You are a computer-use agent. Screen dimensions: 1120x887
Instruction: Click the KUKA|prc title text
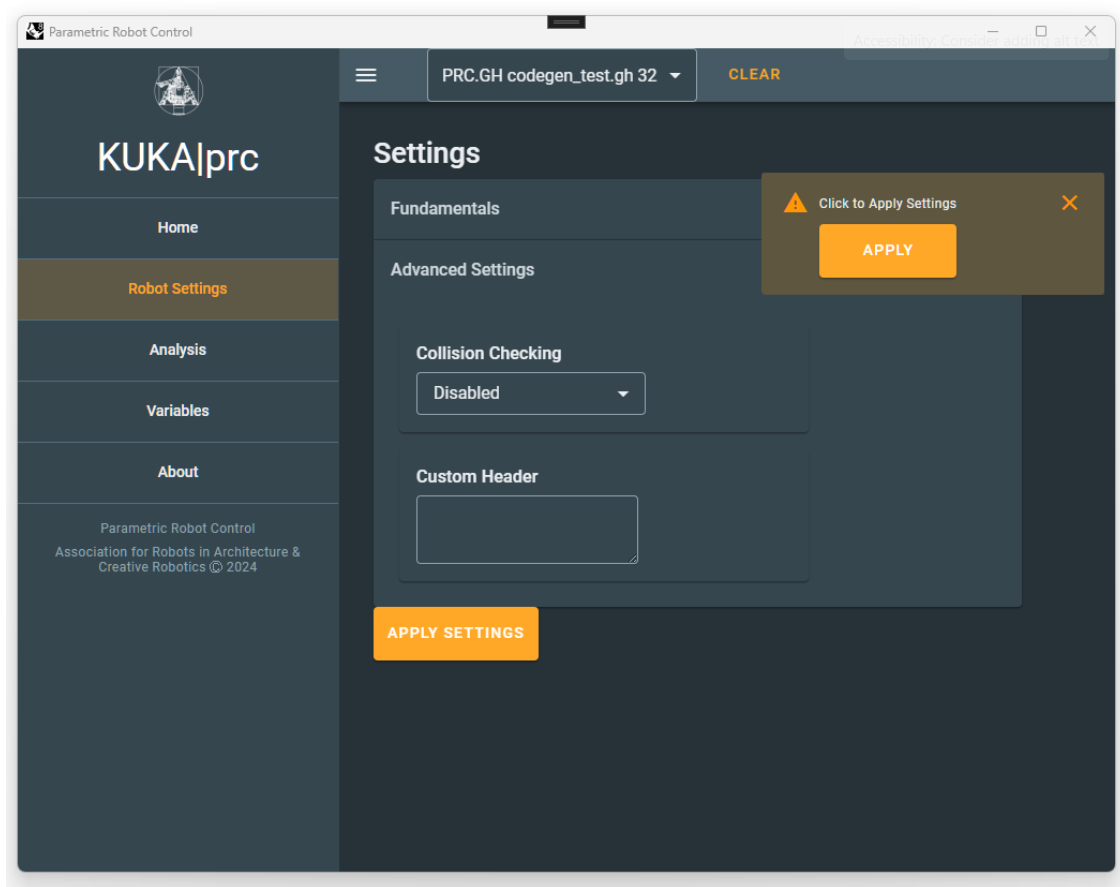click(178, 157)
